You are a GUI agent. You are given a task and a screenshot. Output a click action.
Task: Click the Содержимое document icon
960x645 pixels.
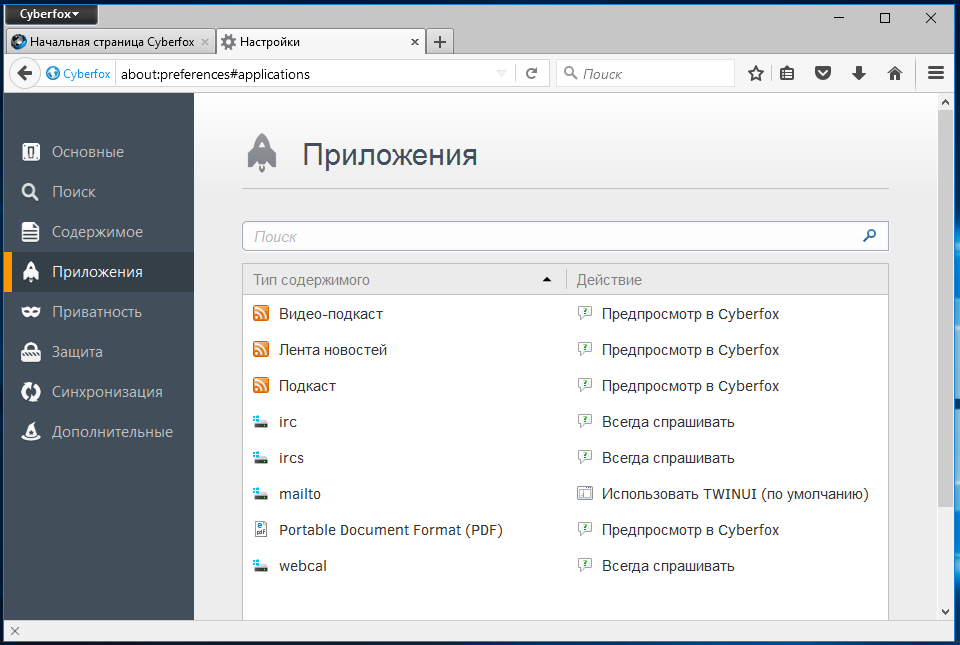[x=31, y=232]
